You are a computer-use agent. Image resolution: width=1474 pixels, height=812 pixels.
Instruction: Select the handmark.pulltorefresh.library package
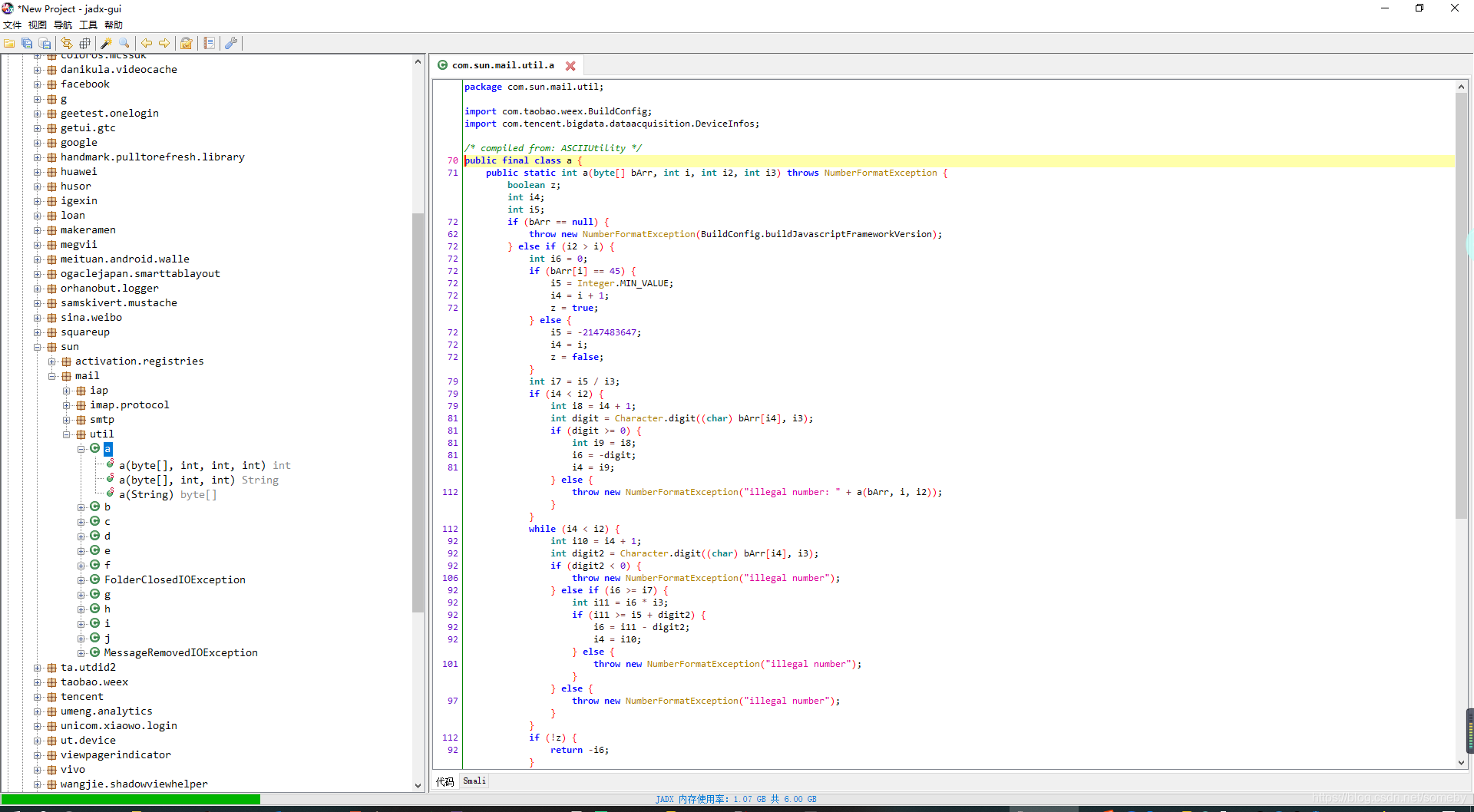pyautogui.click(x=153, y=157)
